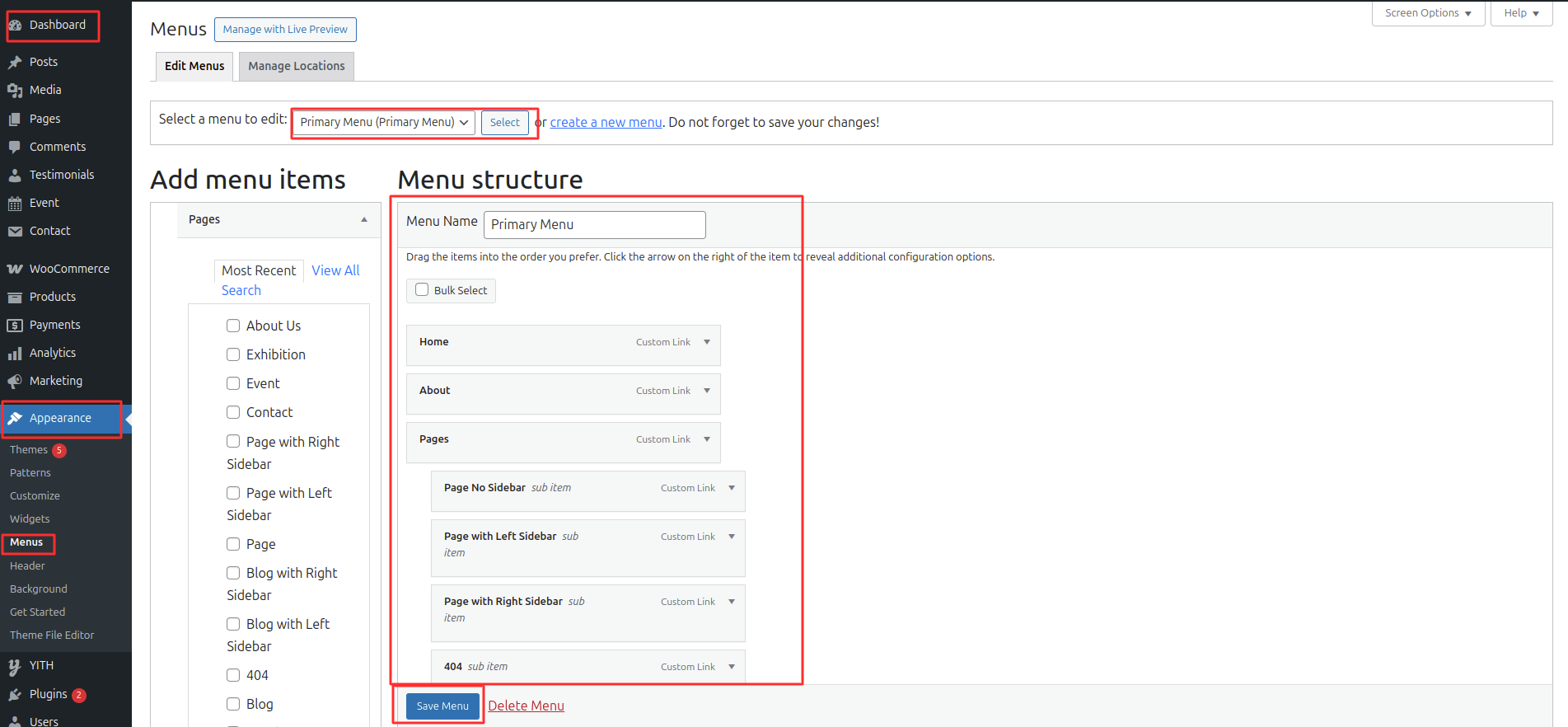Expand the Home menu item options
1568x727 pixels.
coord(707,342)
